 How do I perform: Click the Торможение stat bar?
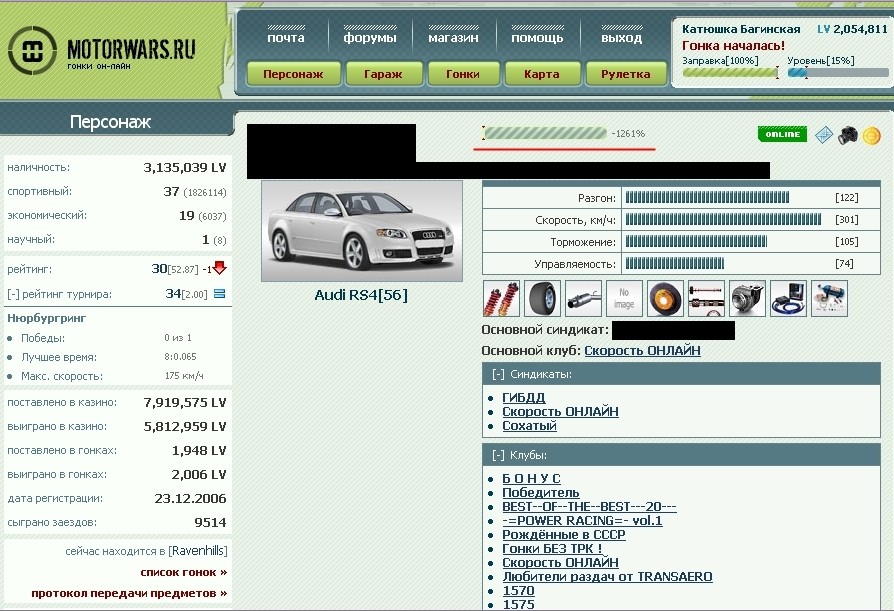[696, 242]
